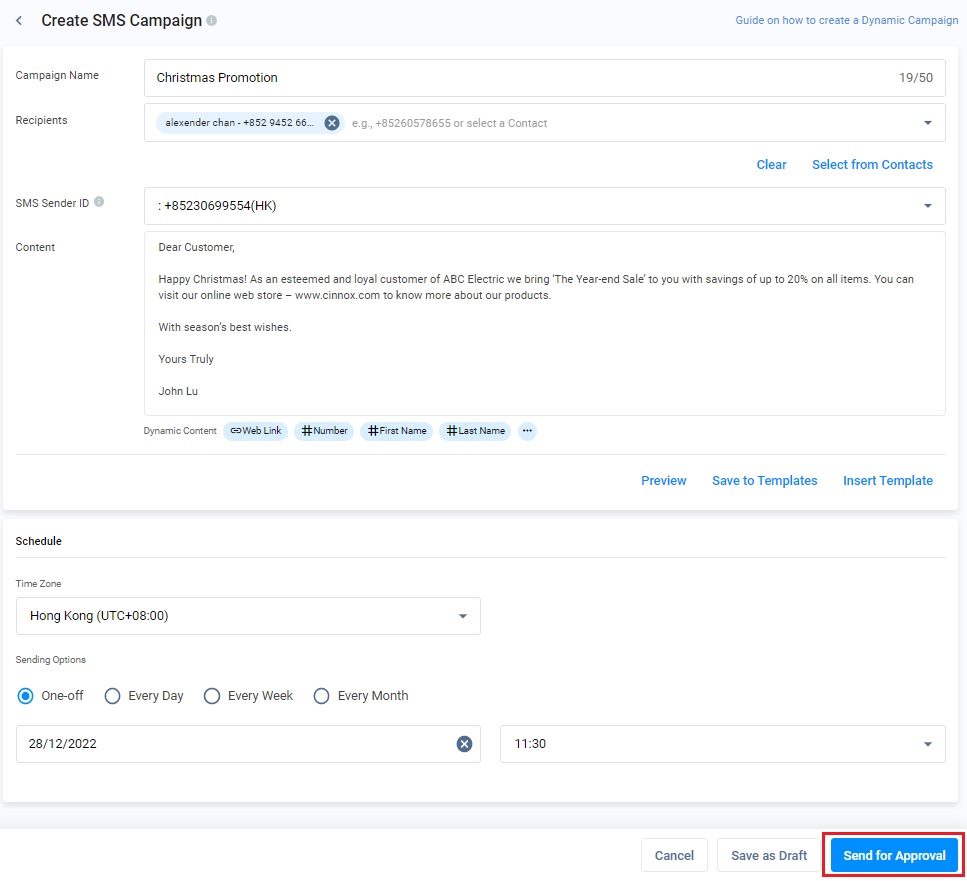Click Save to Templates
Screen dimensions: 967x881
click(x=764, y=481)
